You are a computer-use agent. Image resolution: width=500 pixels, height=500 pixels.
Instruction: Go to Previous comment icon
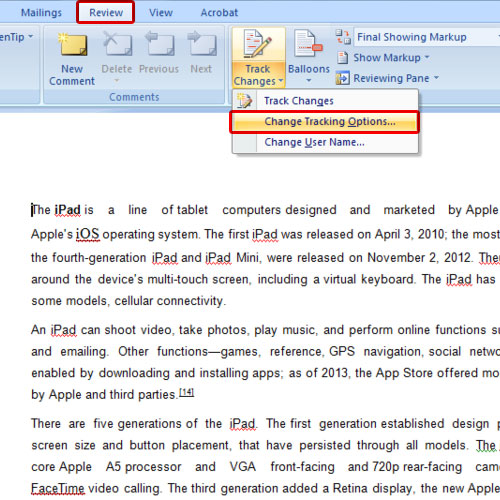(x=159, y=44)
